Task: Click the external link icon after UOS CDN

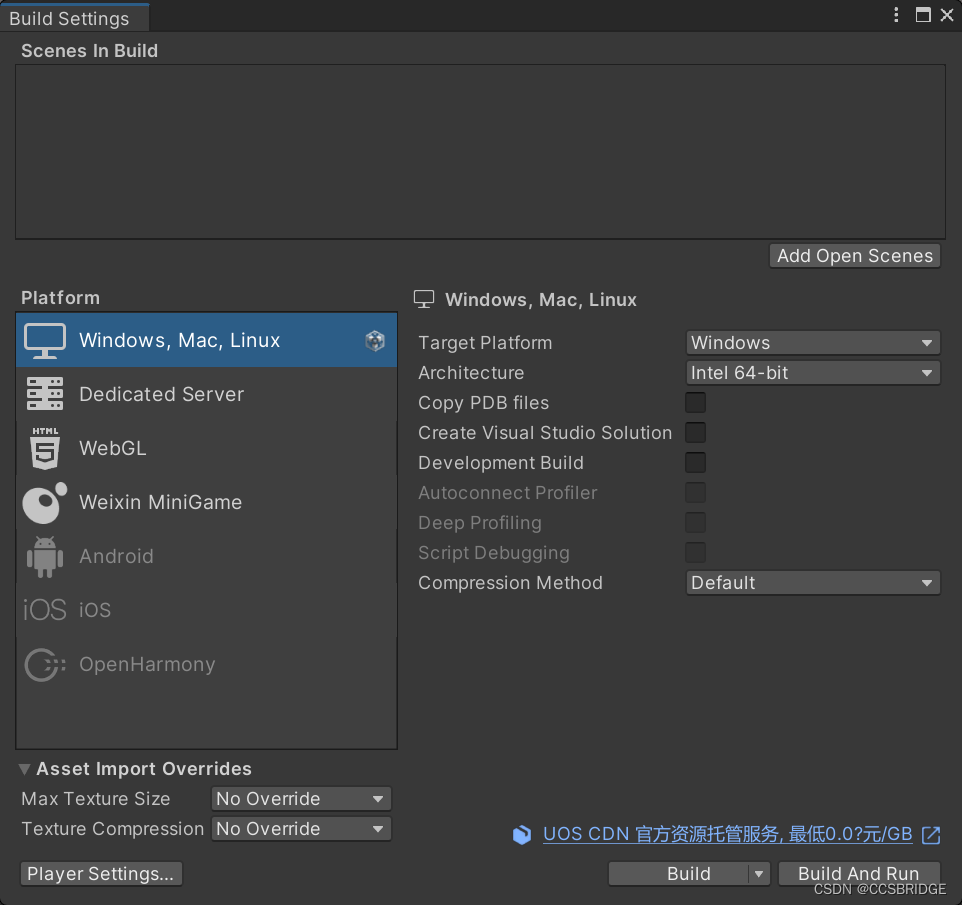Action: [931, 834]
